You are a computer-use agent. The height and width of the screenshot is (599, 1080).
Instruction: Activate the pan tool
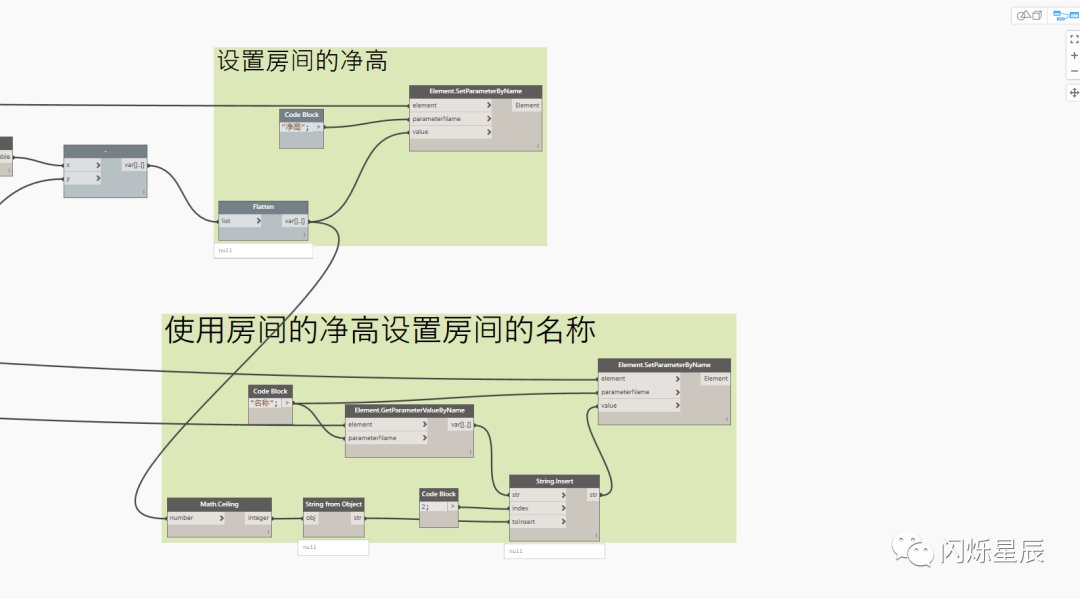[x=1073, y=91]
